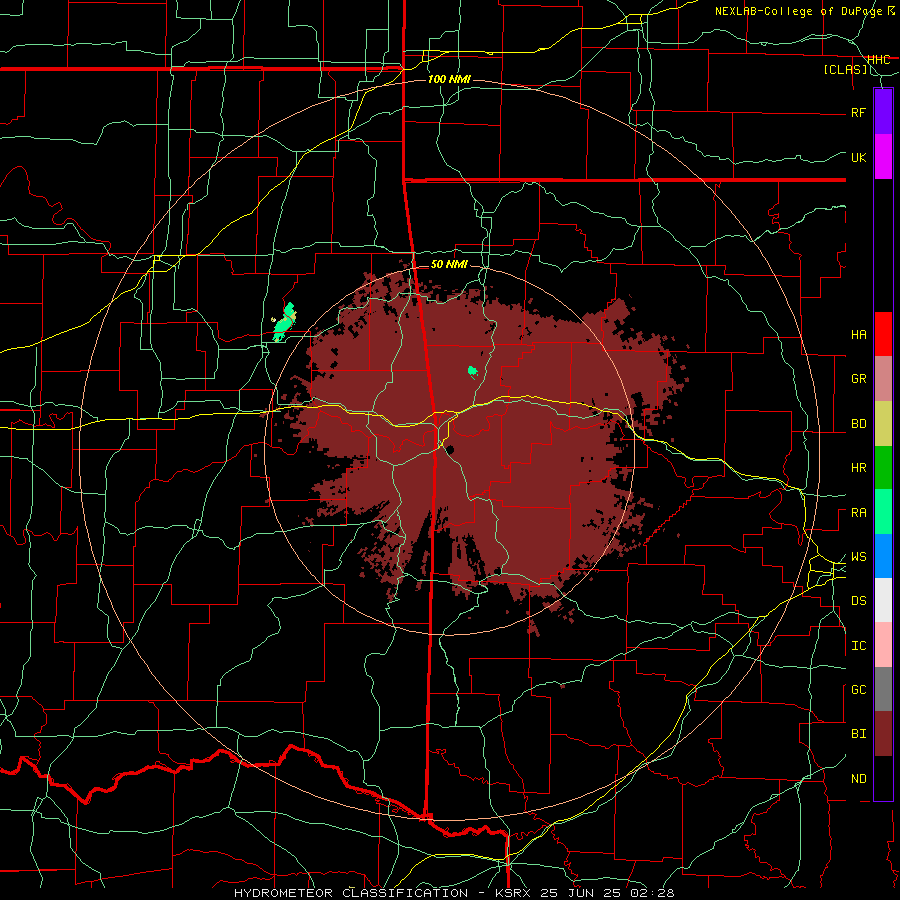The image size is (900, 900).
Task: Click the 'BI' legend label
Action: click(x=859, y=734)
